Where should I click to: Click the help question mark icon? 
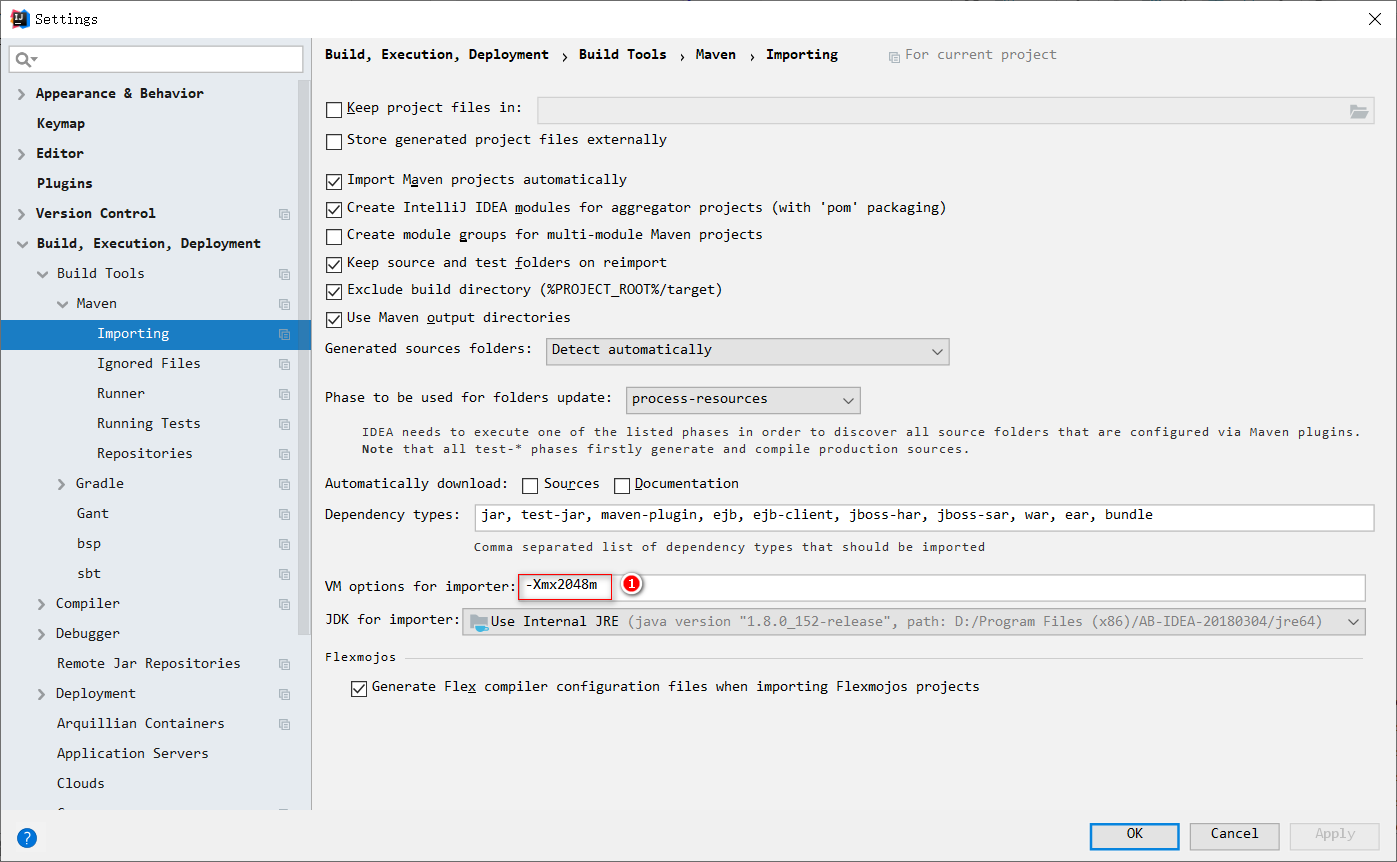click(x=27, y=838)
